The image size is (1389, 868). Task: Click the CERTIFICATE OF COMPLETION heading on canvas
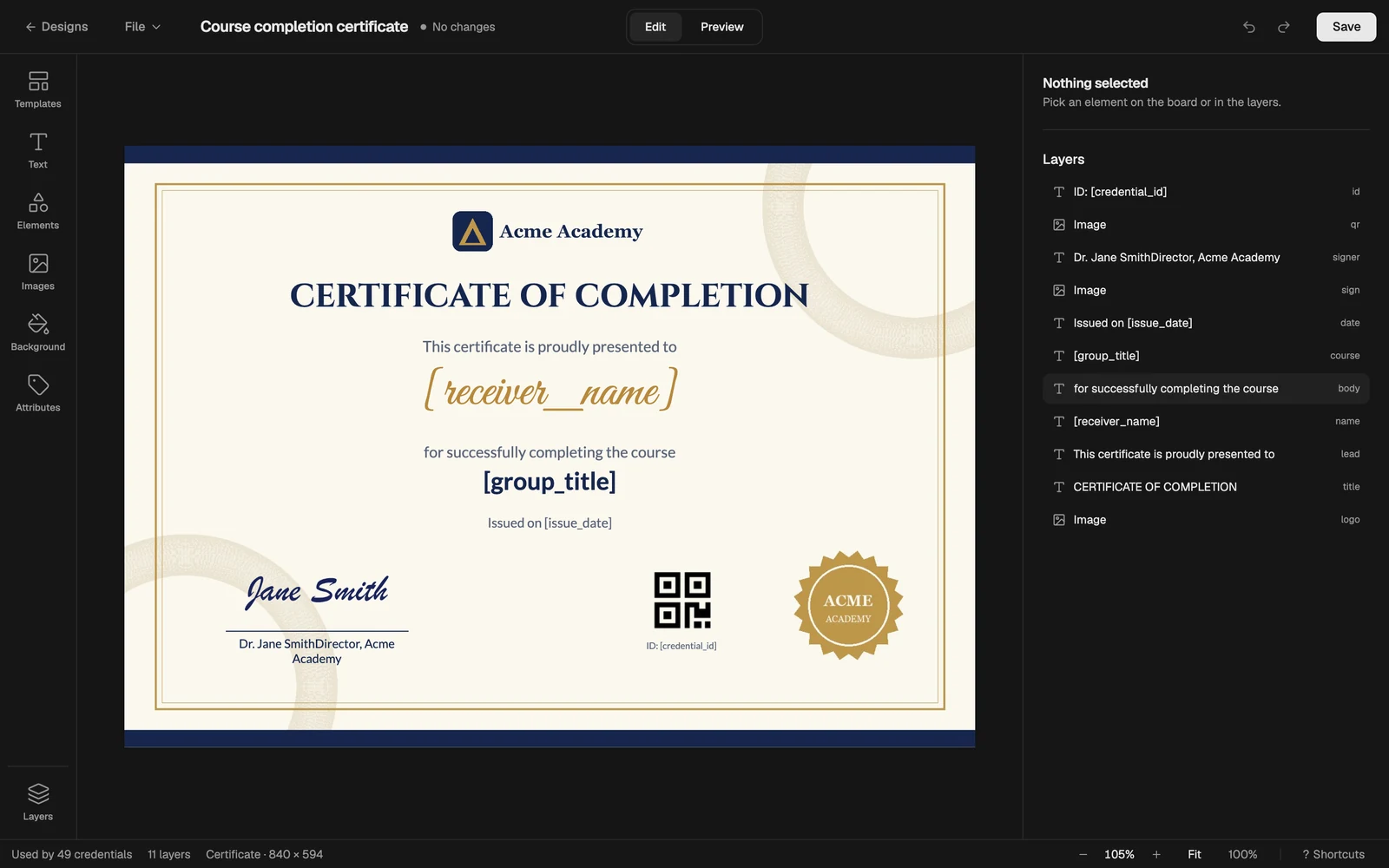coord(550,295)
